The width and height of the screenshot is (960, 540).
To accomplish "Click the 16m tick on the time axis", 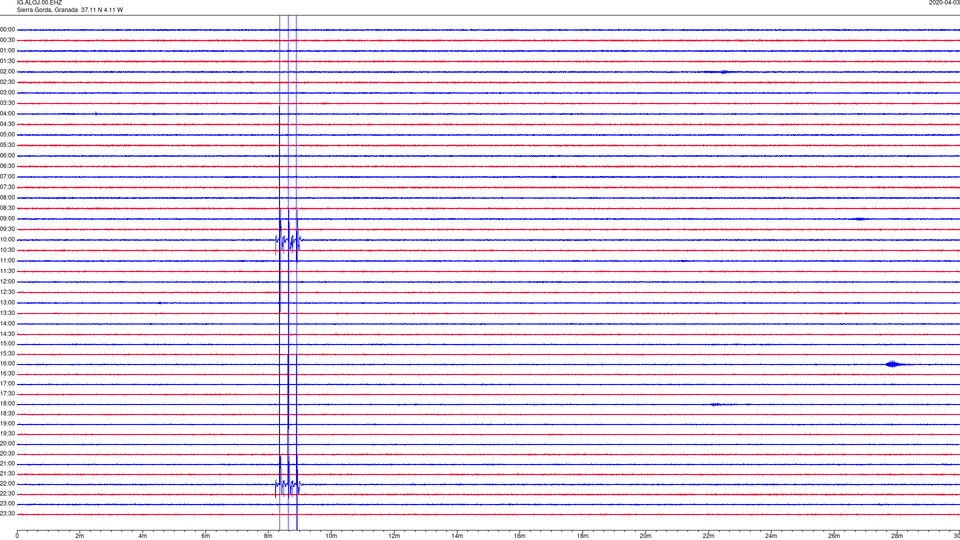I will (520, 536).
